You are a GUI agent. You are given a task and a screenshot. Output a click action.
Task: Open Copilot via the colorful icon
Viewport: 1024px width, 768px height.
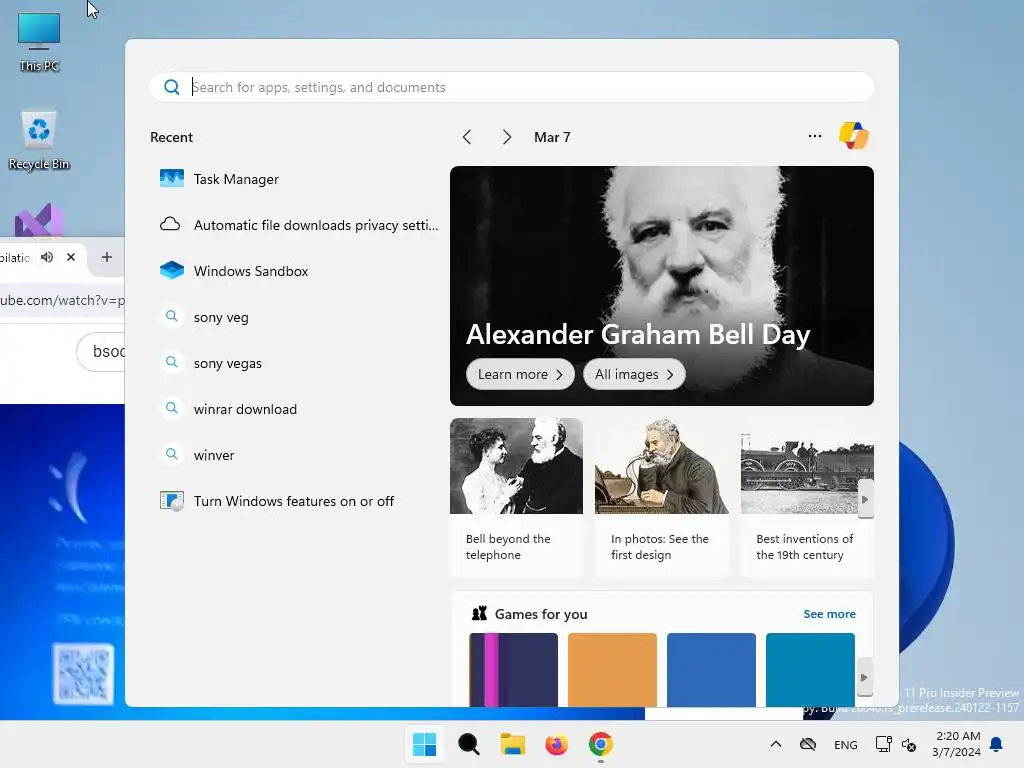point(854,136)
